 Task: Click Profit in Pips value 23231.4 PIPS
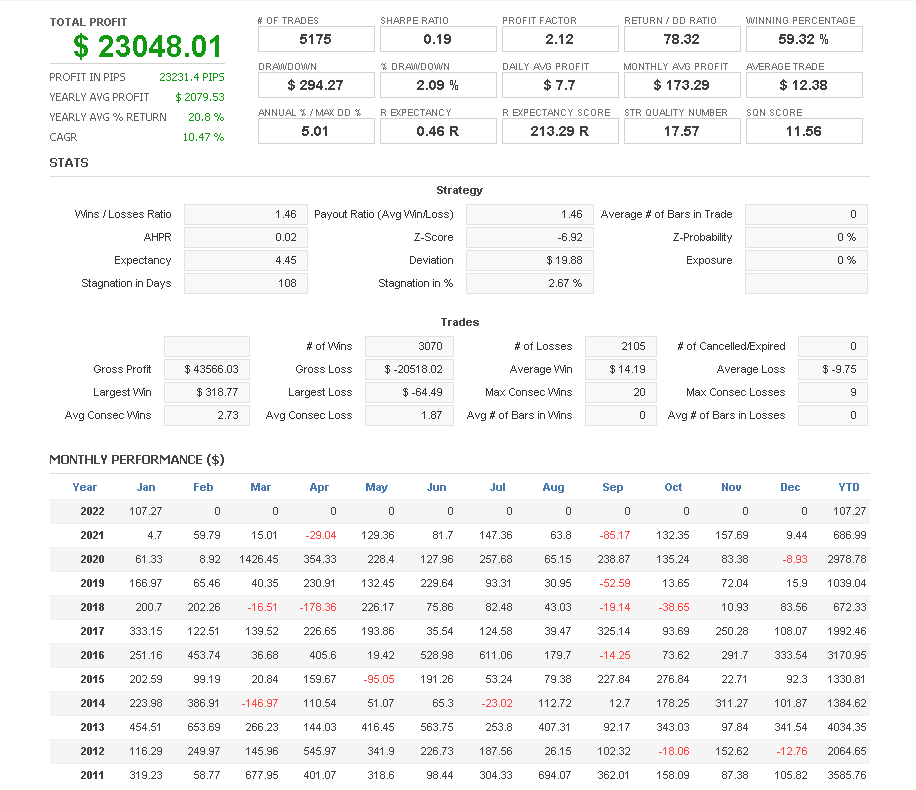(x=192, y=77)
